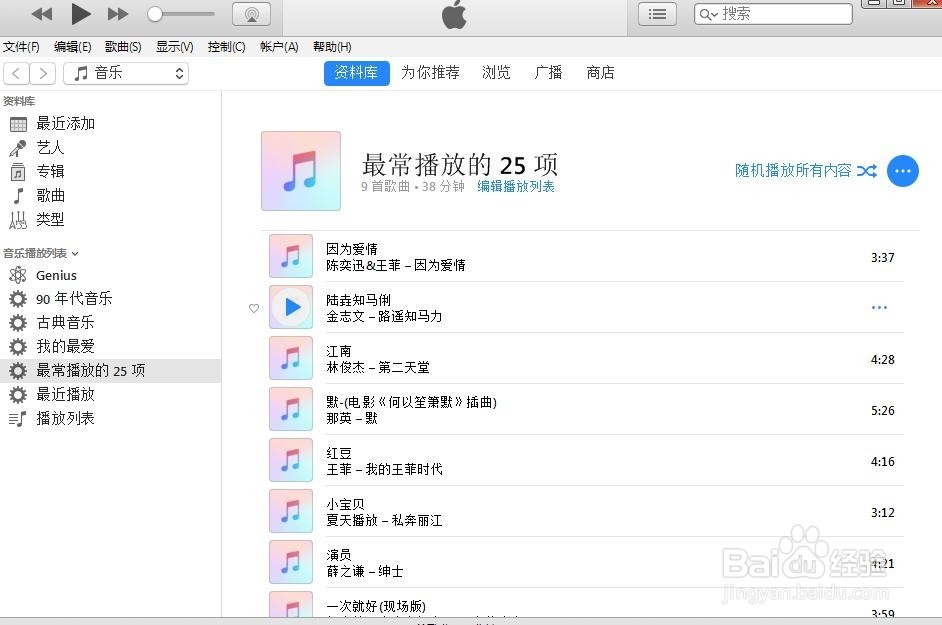Select the 薛之谦 – 绅士 line
Image resolution: width=942 pixels, height=625 pixels.
tap(365, 572)
